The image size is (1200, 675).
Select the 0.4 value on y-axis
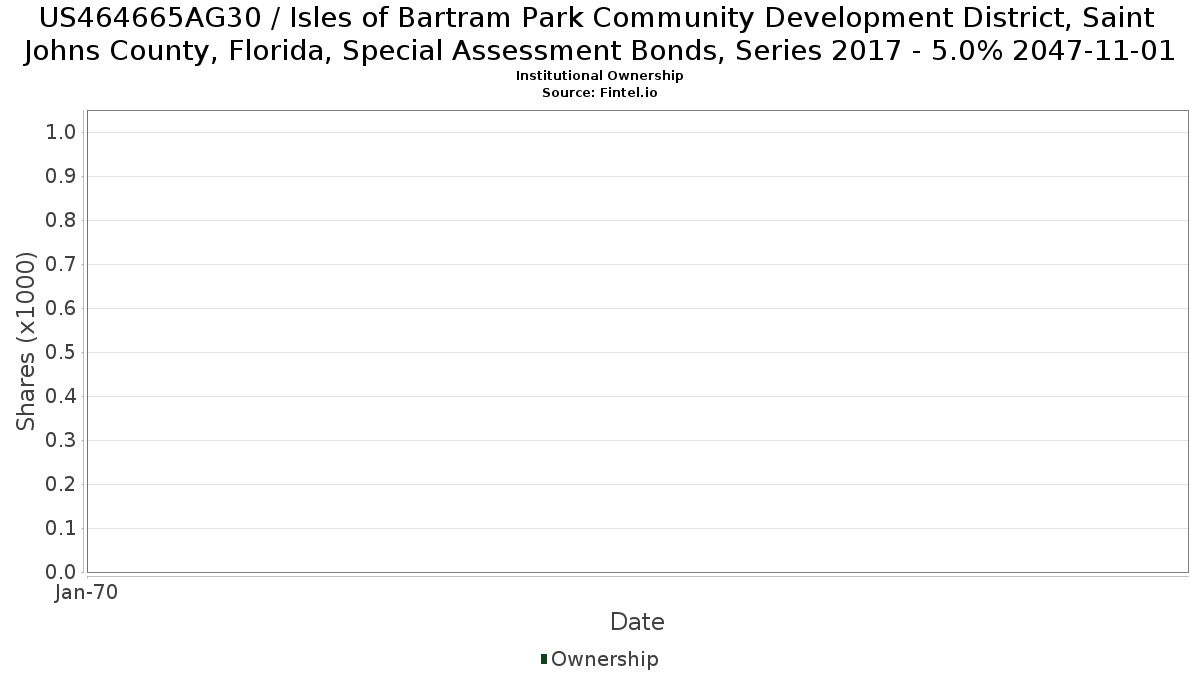pyautogui.click(x=61, y=397)
